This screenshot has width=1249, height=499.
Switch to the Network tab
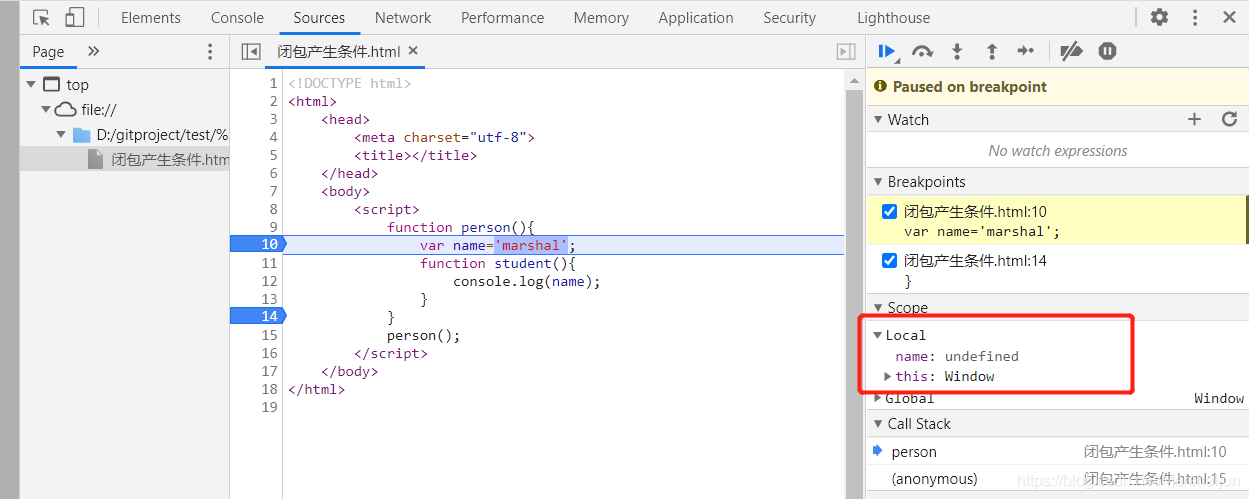pyautogui.click(x=403, y=17)
